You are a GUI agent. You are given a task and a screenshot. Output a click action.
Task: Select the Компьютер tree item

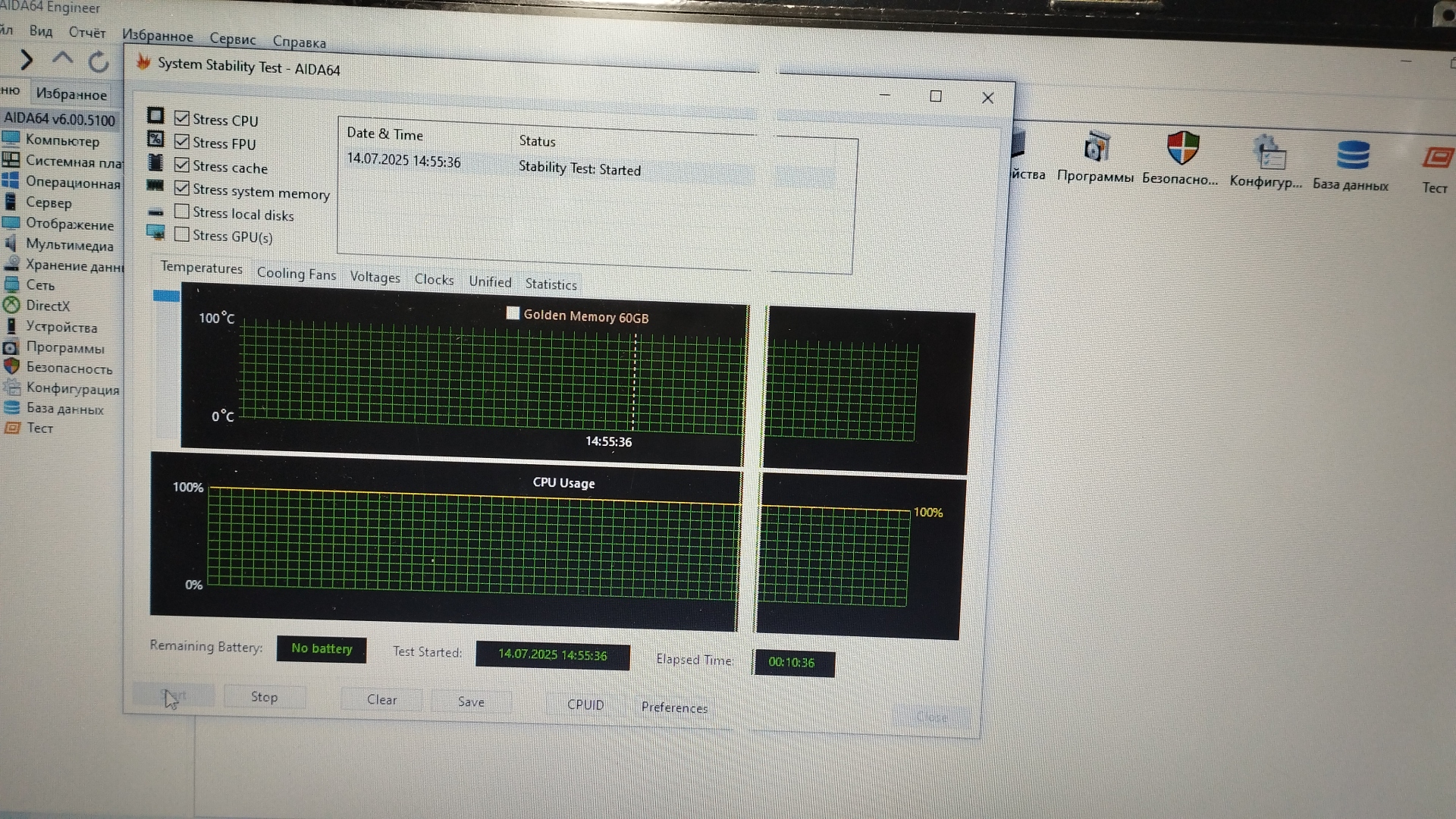point(62,140)
